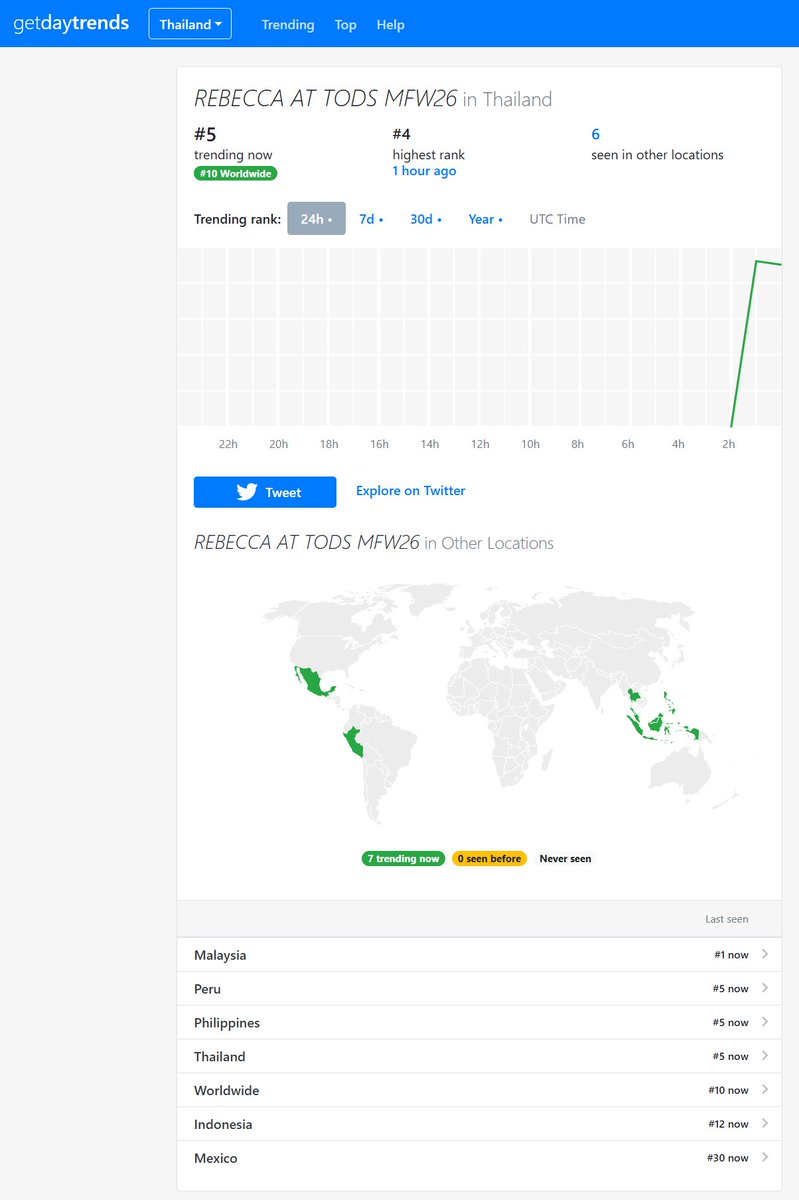Click the chevron arrow in Worldwide row

coord(765,1090)
